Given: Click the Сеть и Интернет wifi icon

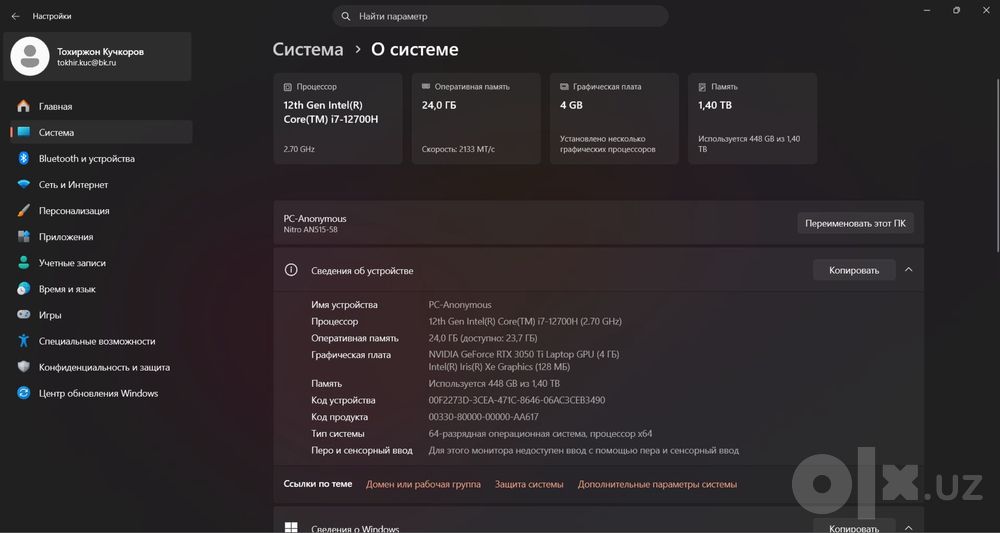Looking at the screenshot, I should tap(24, 185).
